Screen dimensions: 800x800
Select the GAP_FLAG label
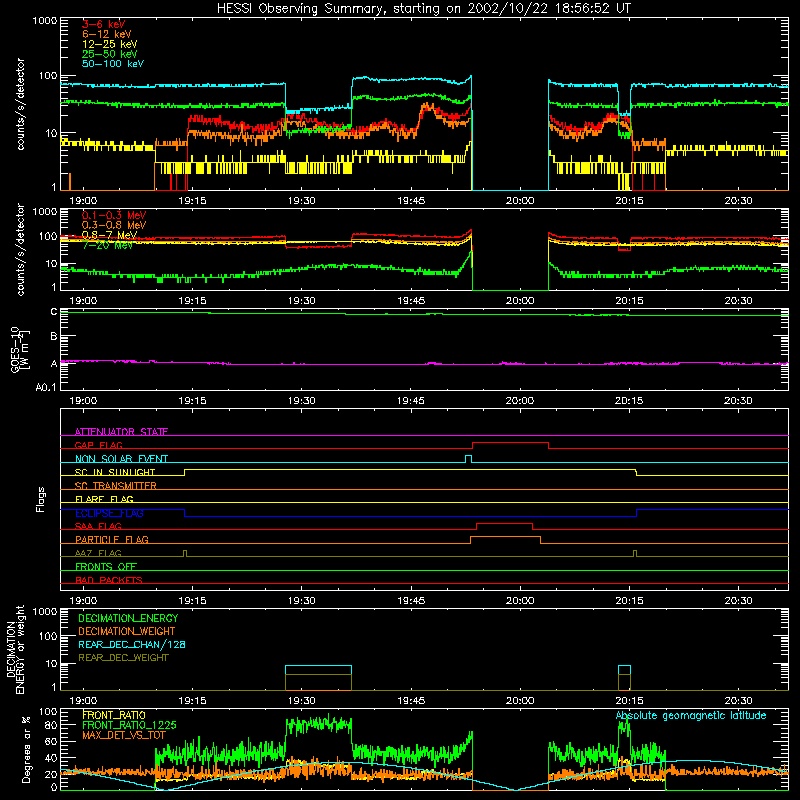click(x=98, y=445)
